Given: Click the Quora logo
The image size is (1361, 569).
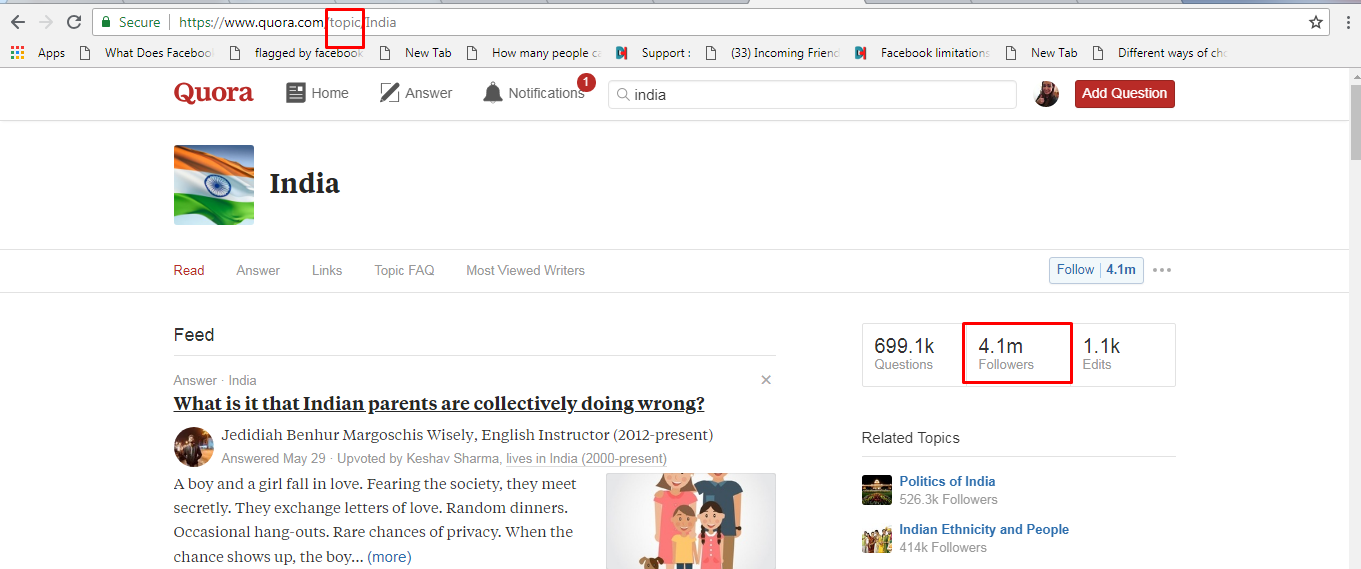Looking at the screenshot, I should pyautogui.click(x=213, y=93).
